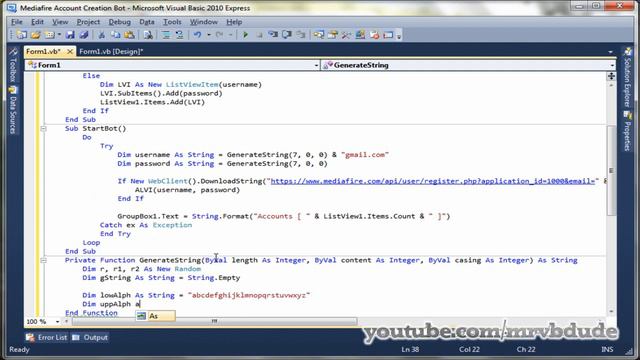Click the Properties Window toolbar icon
Screen dimensions: 640x360
[x=333, y=35]
